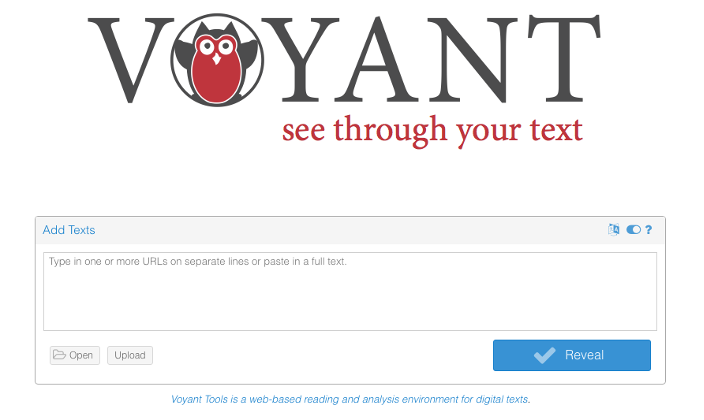
Task: Click the letter Y in the VOYANT wordmark
Action: point(300,58)
